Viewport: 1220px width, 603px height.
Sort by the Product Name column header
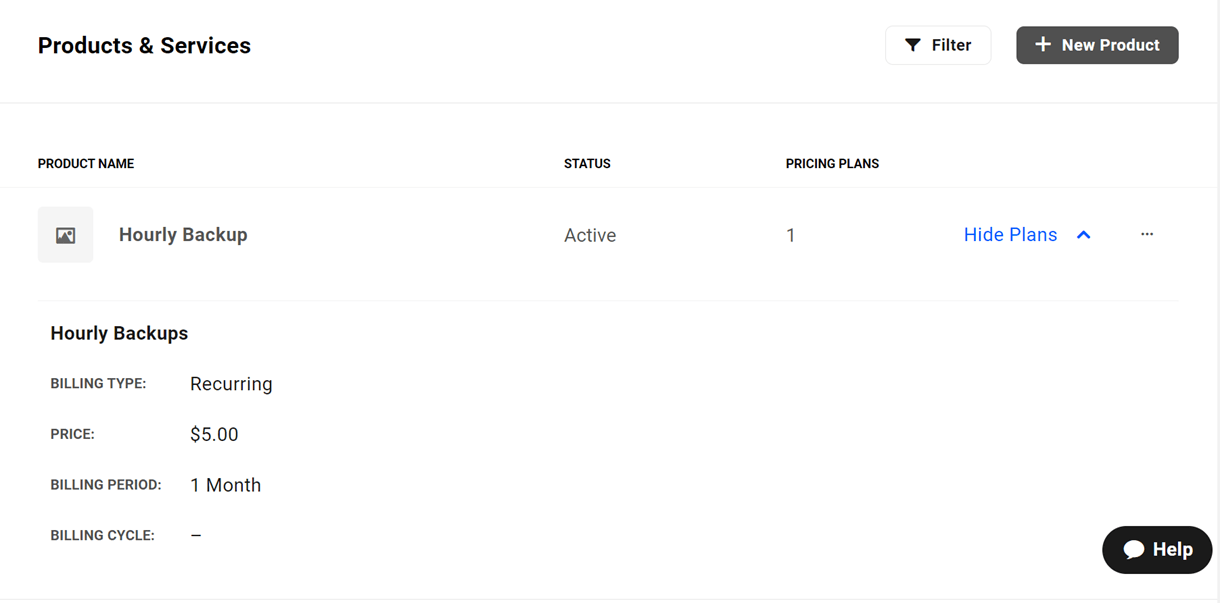pos(86,164)
